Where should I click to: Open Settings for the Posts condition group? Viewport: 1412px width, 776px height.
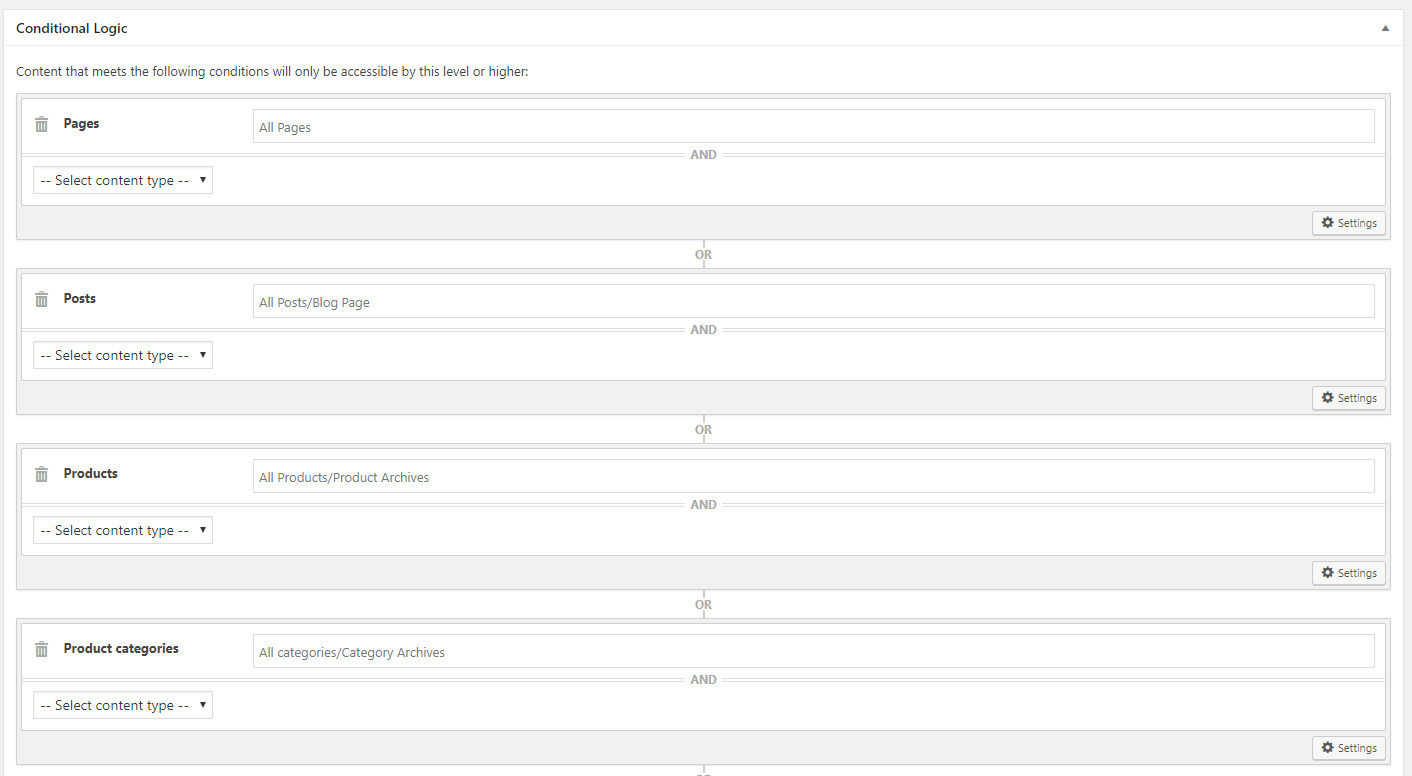pos(1349,398)
